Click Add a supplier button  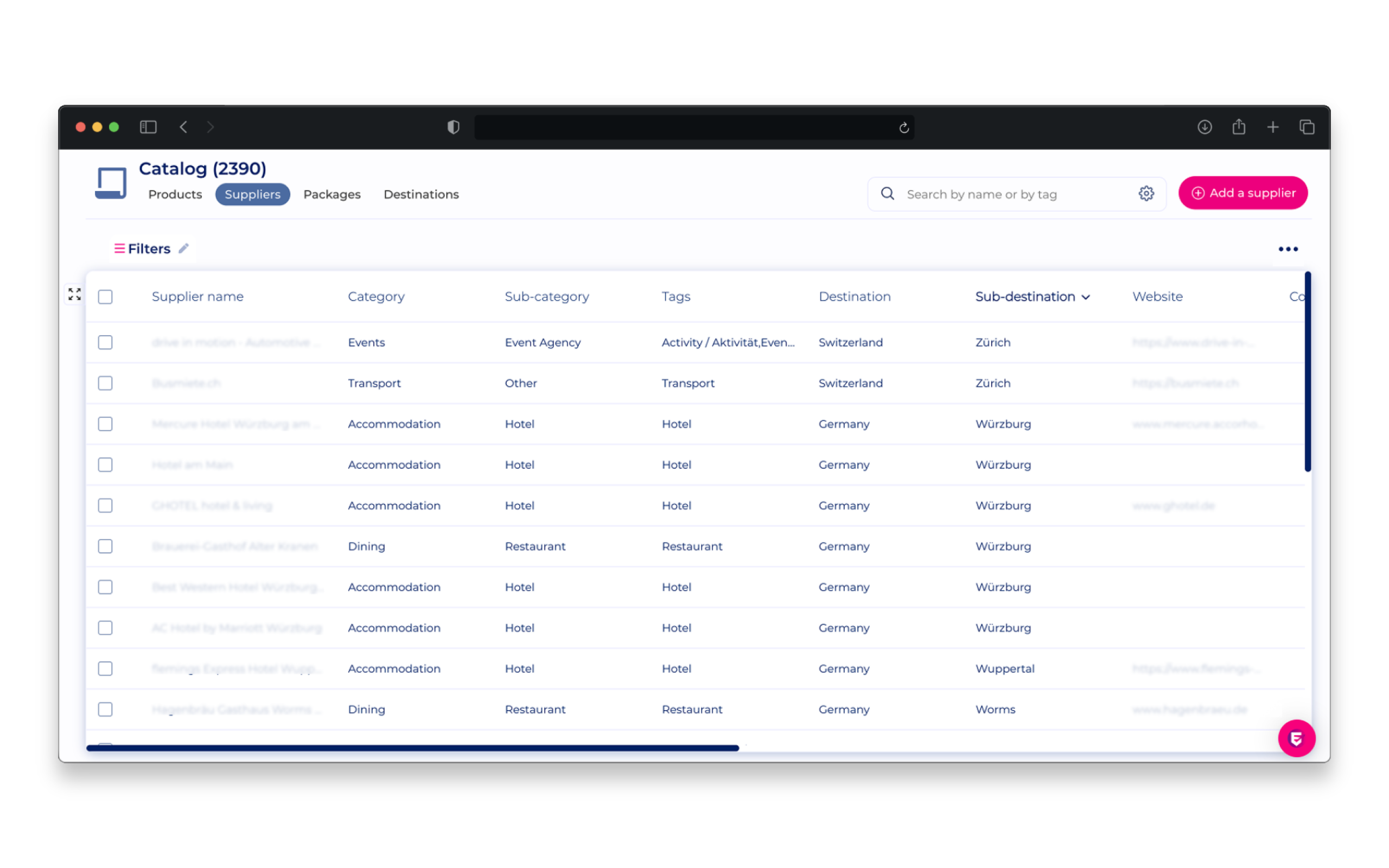1243,193
